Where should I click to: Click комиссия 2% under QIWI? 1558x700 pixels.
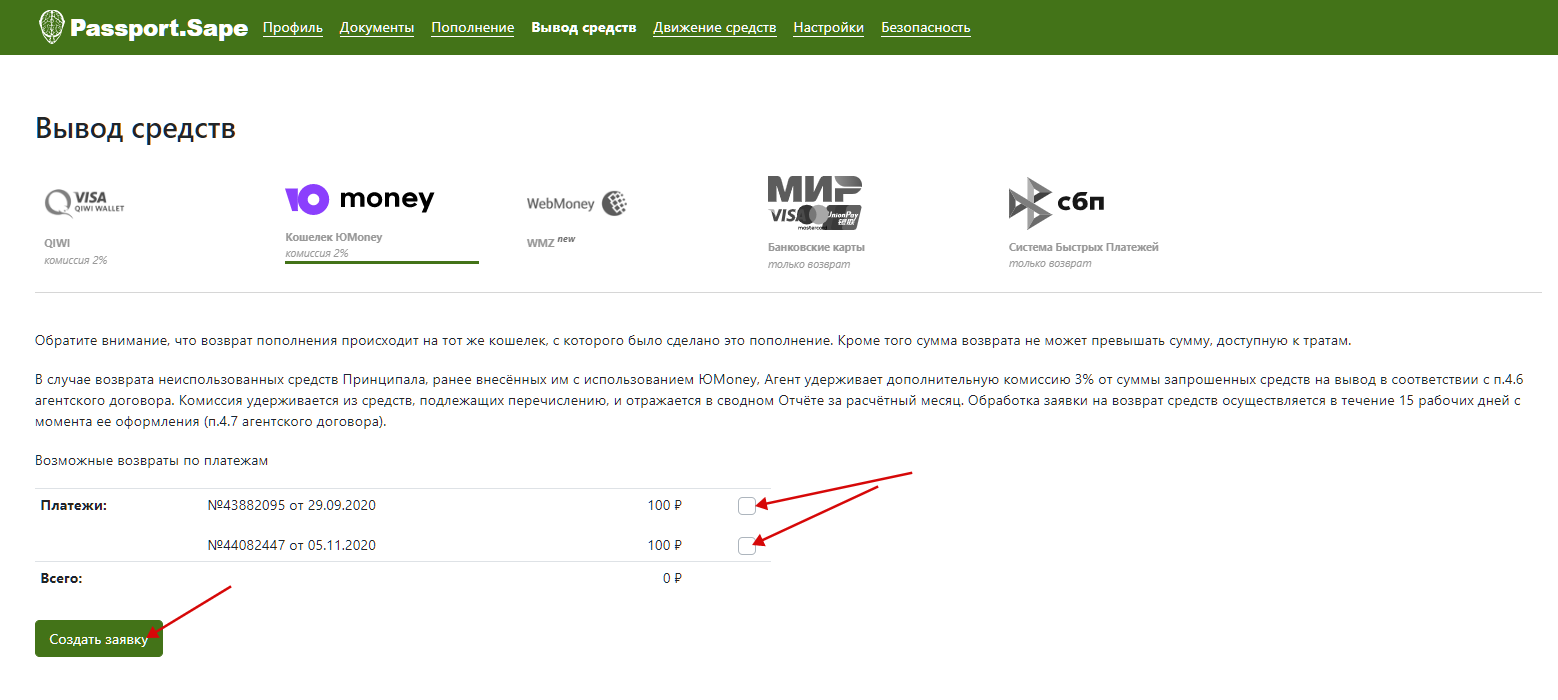pos(76,260)
